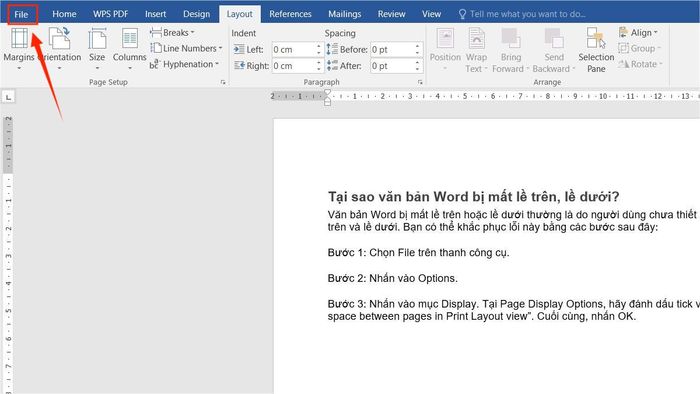Click the Bring Forward icon
Image resolution: width=700 pixels, height=394 pixels.
tap(510, 39)
